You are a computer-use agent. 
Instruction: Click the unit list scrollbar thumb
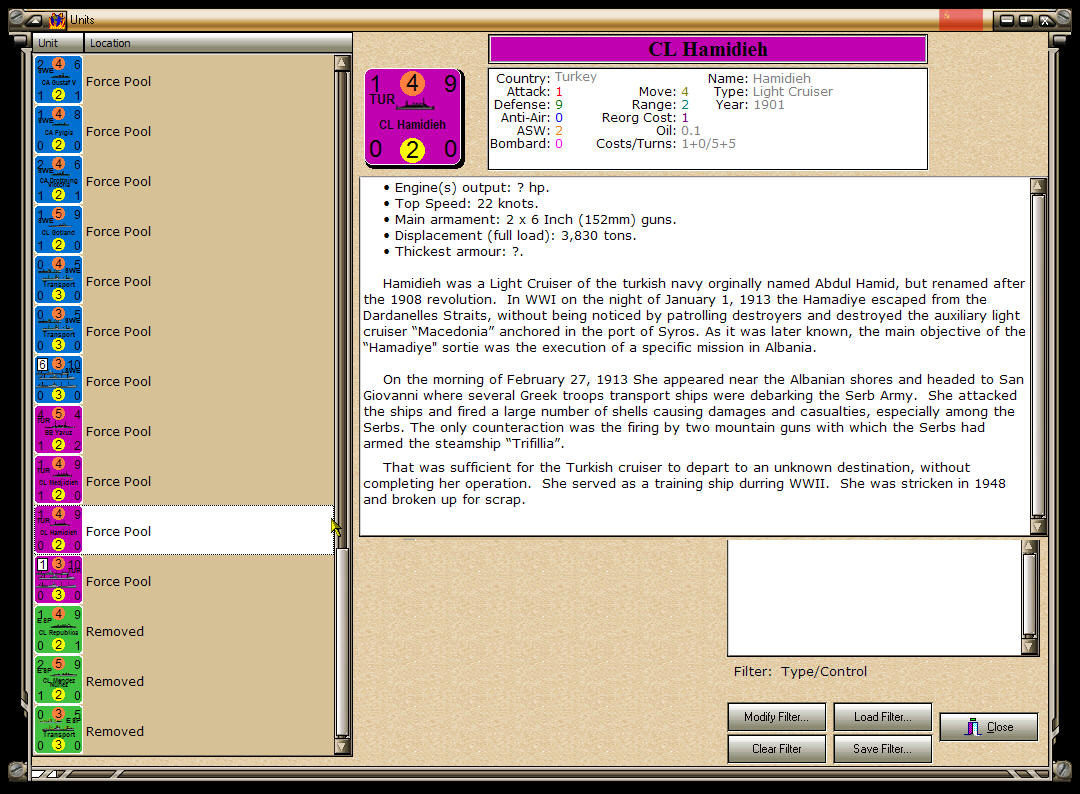[x=342, y=642]
